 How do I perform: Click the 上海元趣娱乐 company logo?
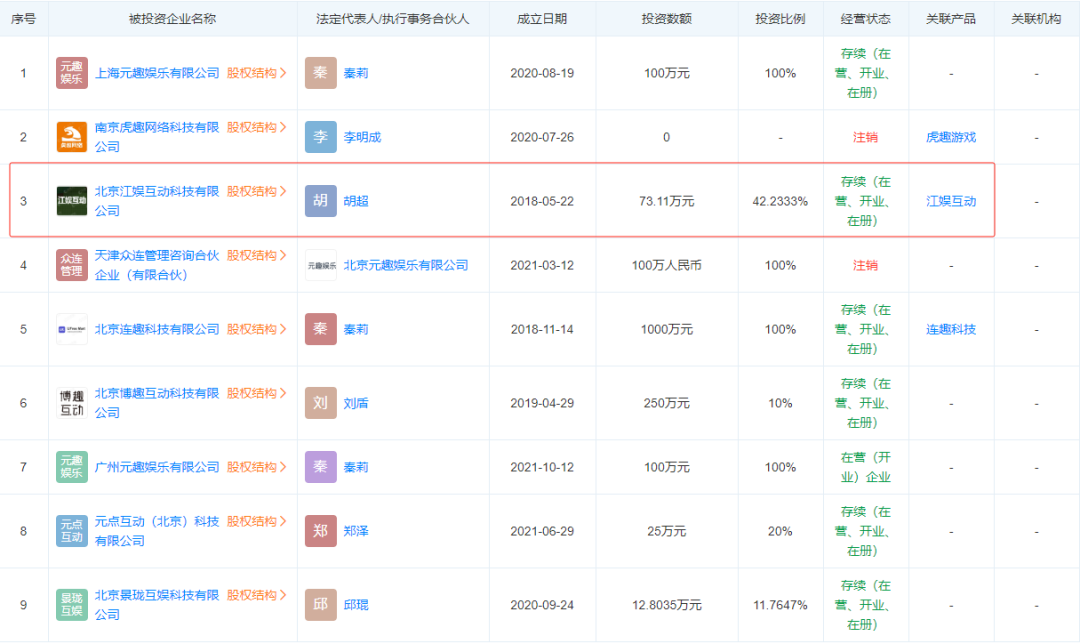pos(71,72)
